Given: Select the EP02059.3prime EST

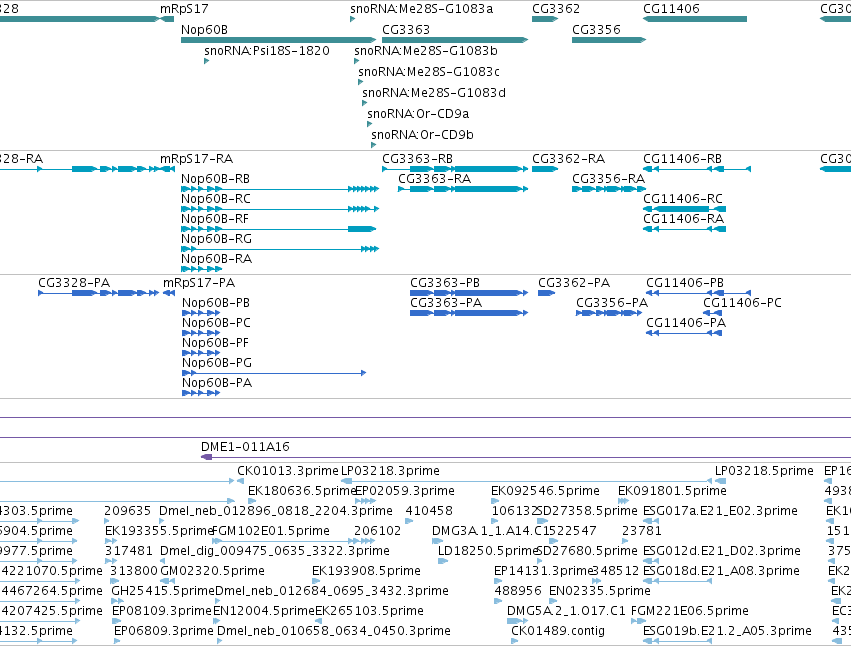Looking at the screenshot, I should pyautogui.click(x=365, y=501).
